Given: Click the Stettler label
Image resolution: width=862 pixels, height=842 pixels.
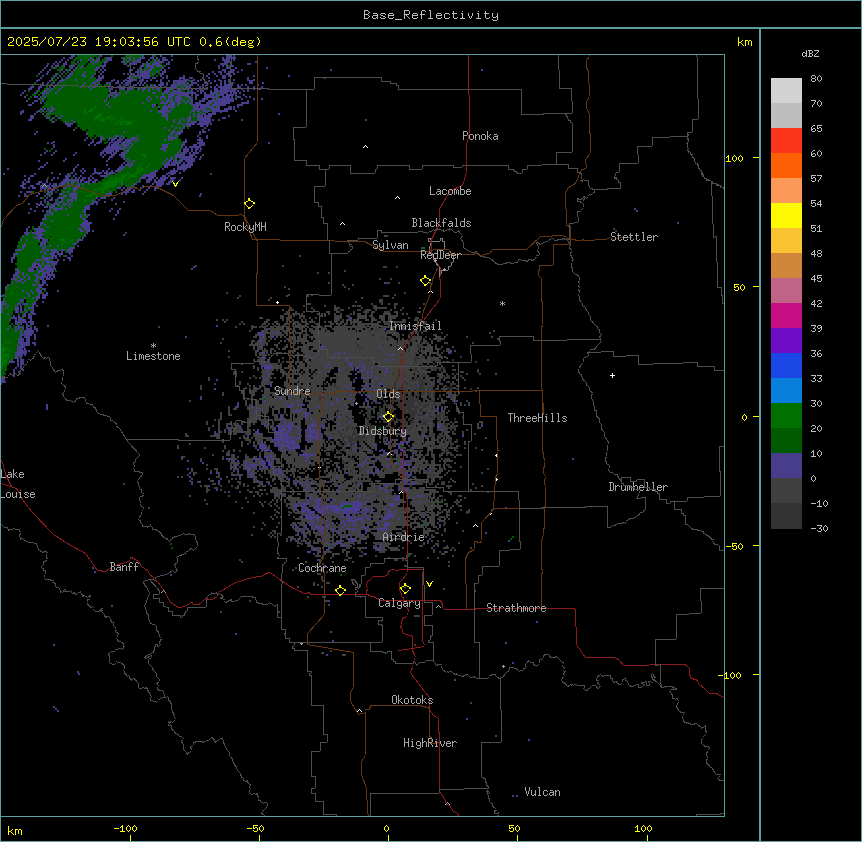Looking at the screenshot, I should [634, 237].
